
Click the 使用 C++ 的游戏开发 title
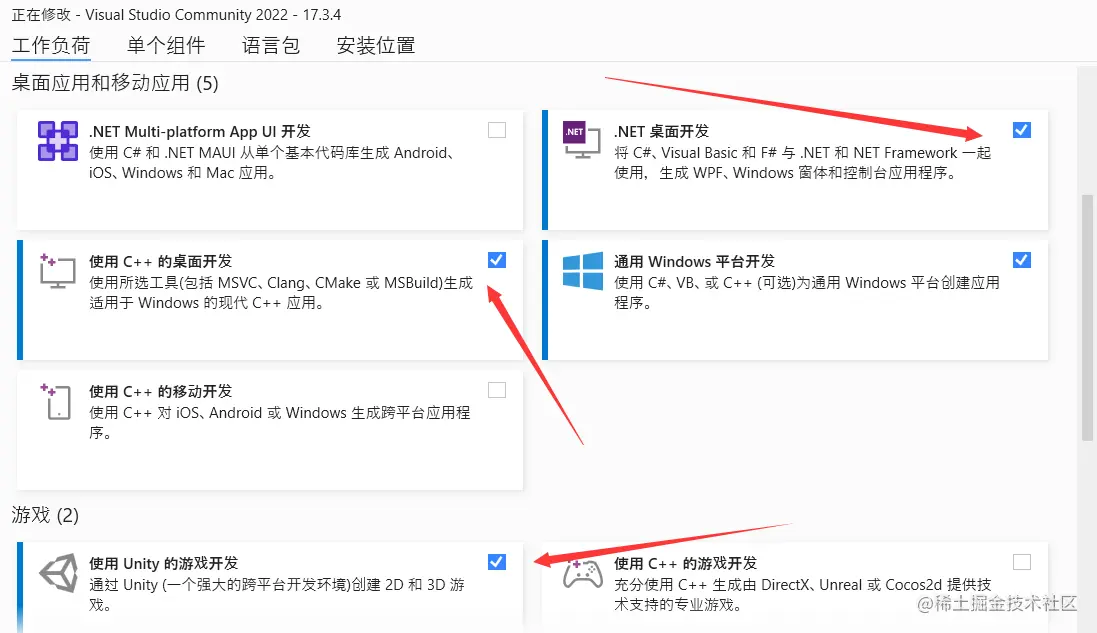685,564
